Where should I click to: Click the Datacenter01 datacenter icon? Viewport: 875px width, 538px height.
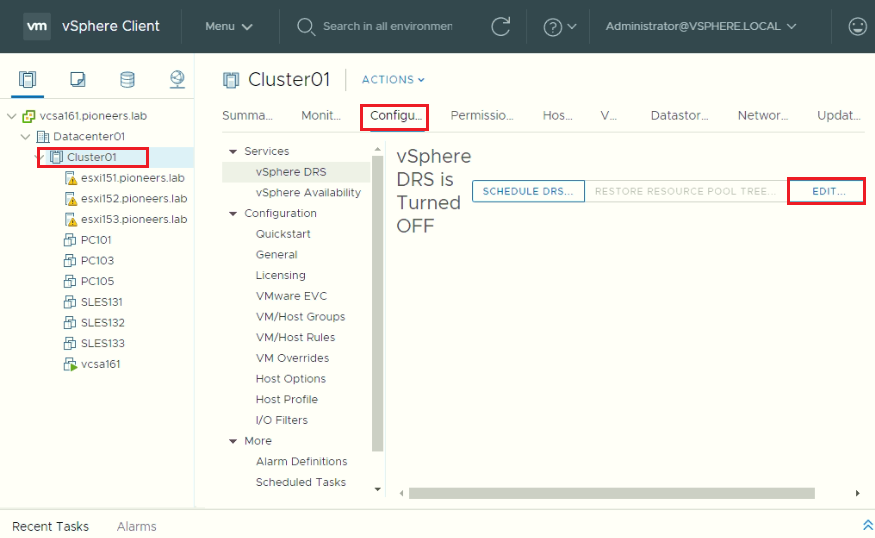(42, 137)
